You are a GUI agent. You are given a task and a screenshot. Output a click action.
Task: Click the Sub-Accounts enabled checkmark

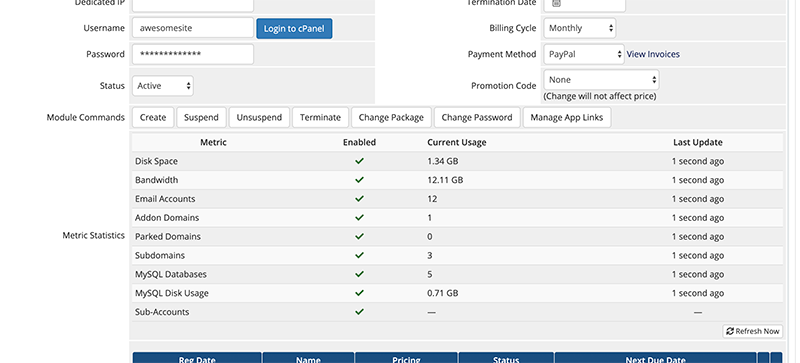click(359, 312)
